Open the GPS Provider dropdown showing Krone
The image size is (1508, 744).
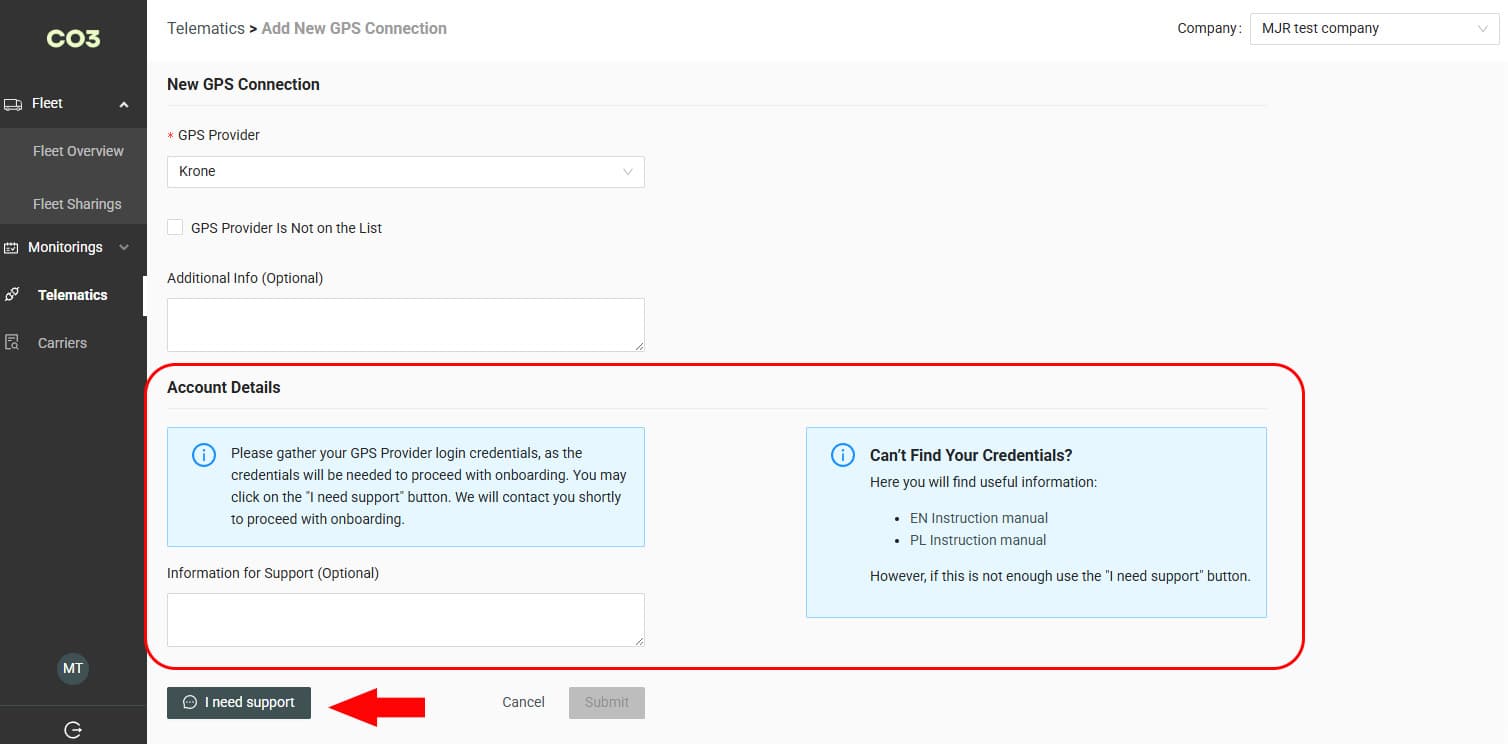pos(405,172)
